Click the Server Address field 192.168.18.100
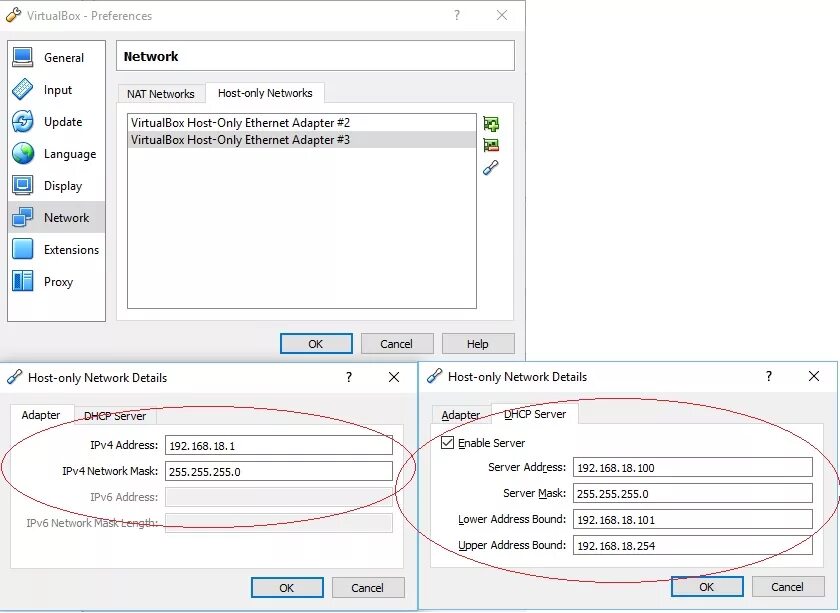This screenshot has height=613, width=840. [693, 467]
